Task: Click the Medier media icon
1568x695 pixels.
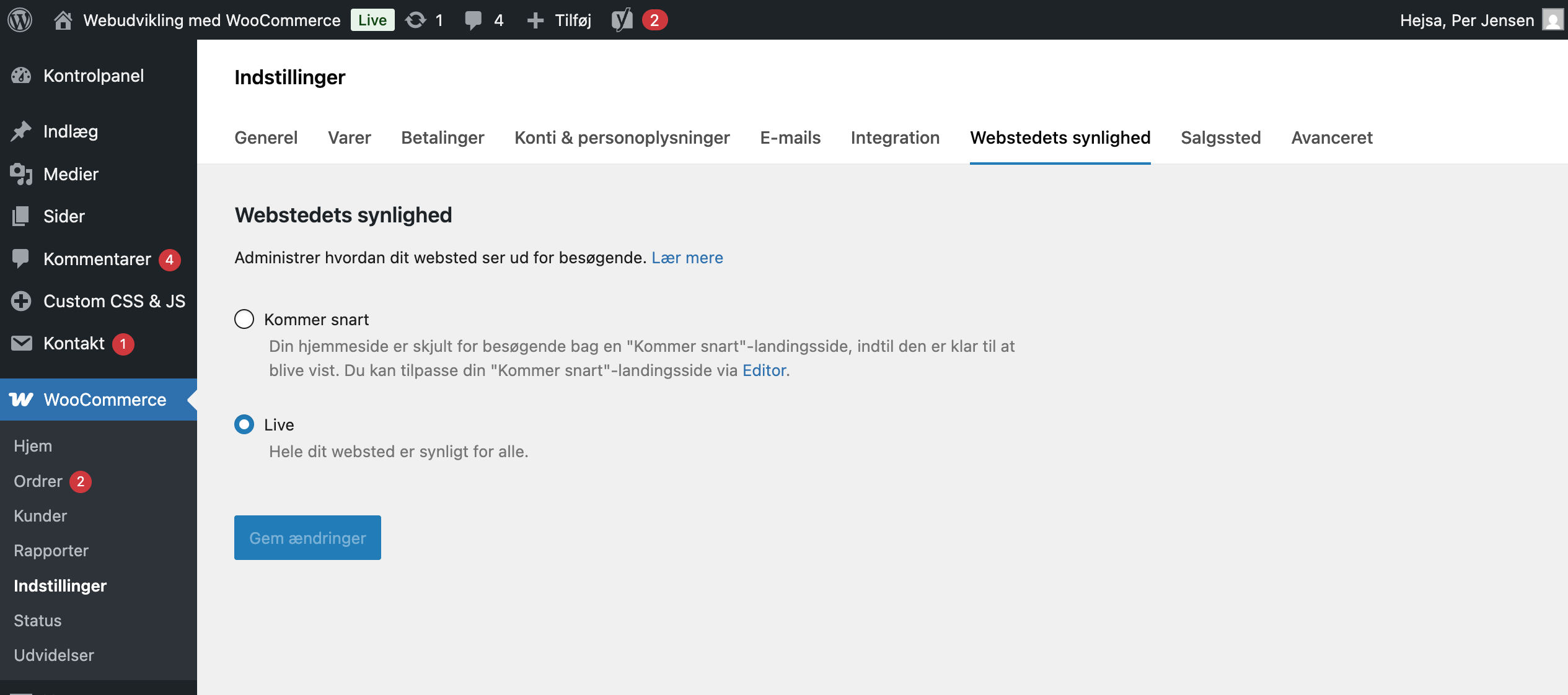Action: (21, 174)
